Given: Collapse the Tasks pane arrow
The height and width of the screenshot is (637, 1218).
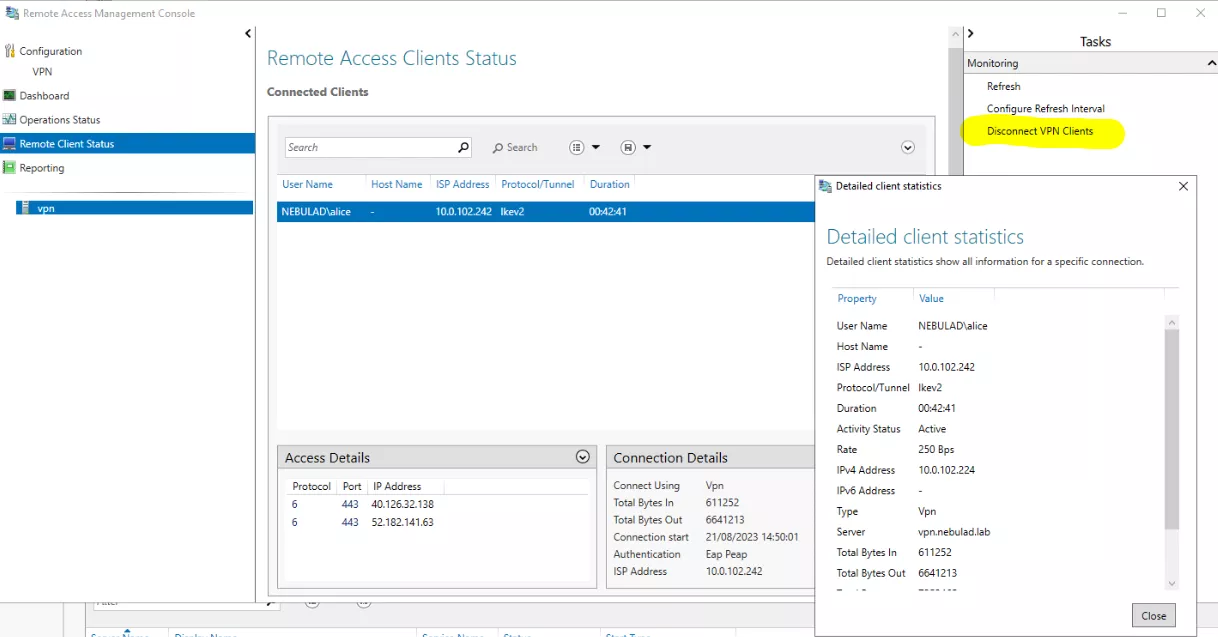Looking at the screenshot, I should [x=970, y=34].
